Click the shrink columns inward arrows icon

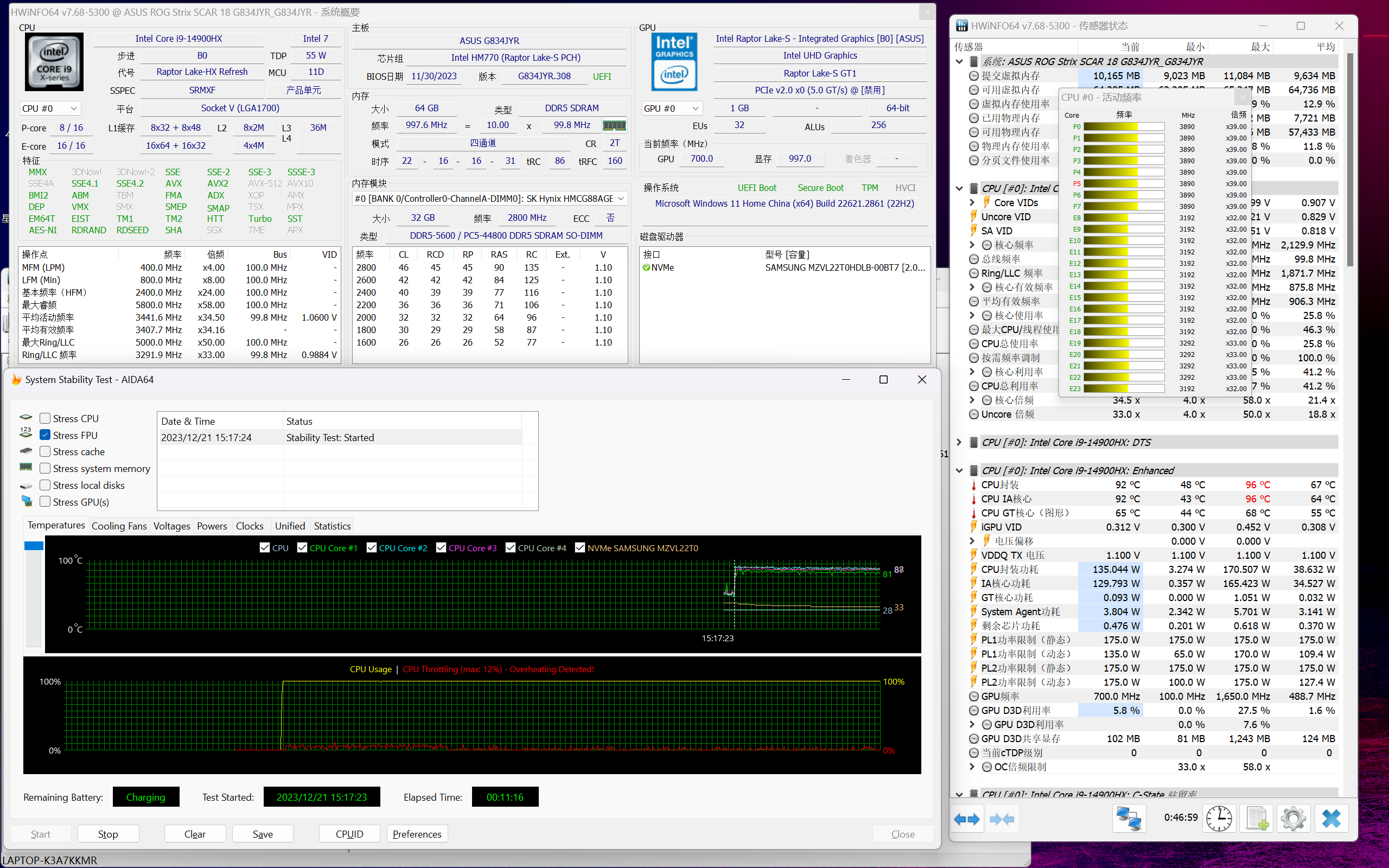pyautogui.click(x=1002, y=819)
